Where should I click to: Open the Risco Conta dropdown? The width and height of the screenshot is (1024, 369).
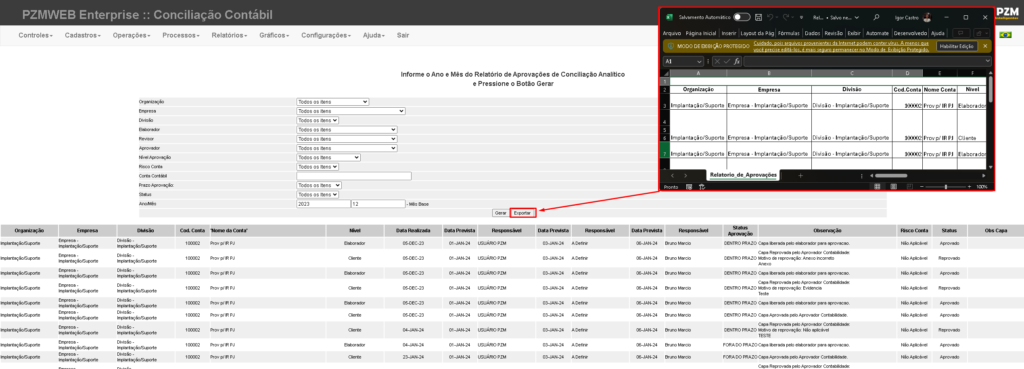(x=317, y=167)
